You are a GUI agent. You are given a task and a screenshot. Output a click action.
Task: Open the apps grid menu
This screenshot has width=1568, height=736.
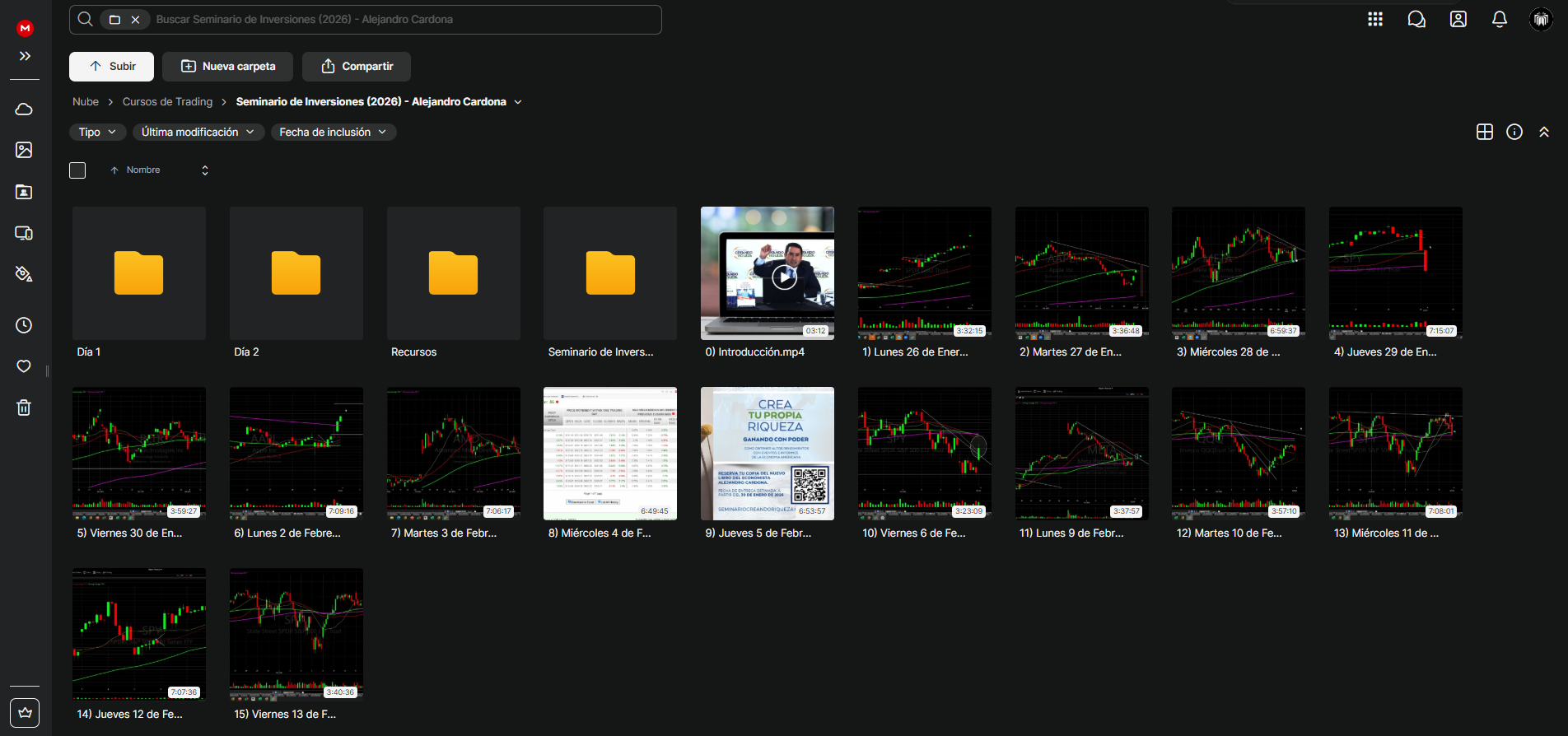1375,19
